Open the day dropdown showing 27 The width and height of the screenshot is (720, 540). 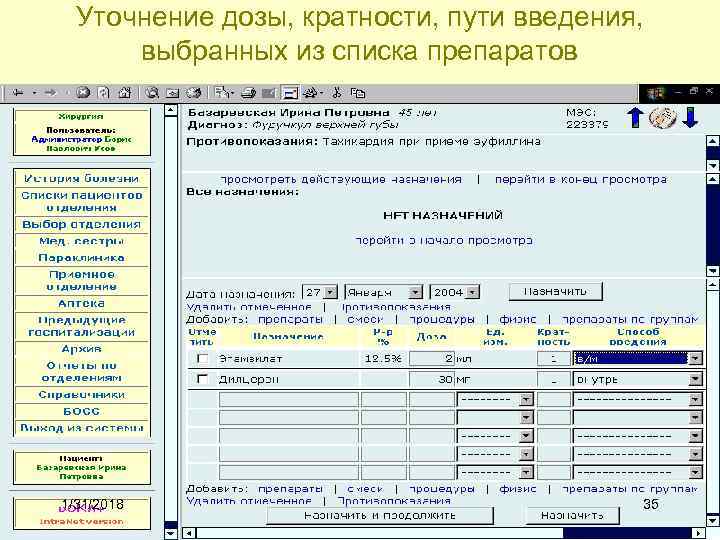point(320,292)
